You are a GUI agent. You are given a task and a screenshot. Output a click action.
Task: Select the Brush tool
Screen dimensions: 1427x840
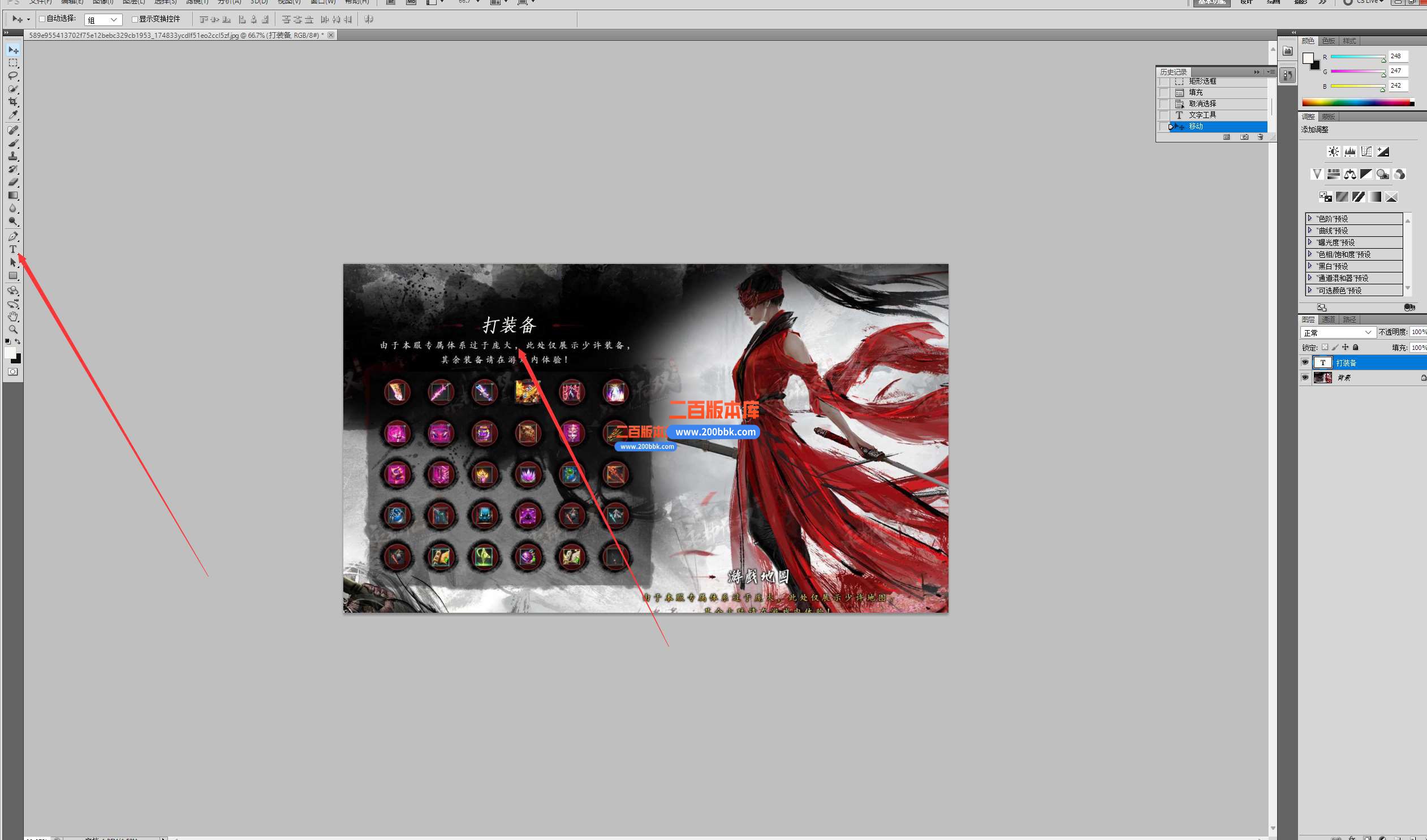coord(13,143)
